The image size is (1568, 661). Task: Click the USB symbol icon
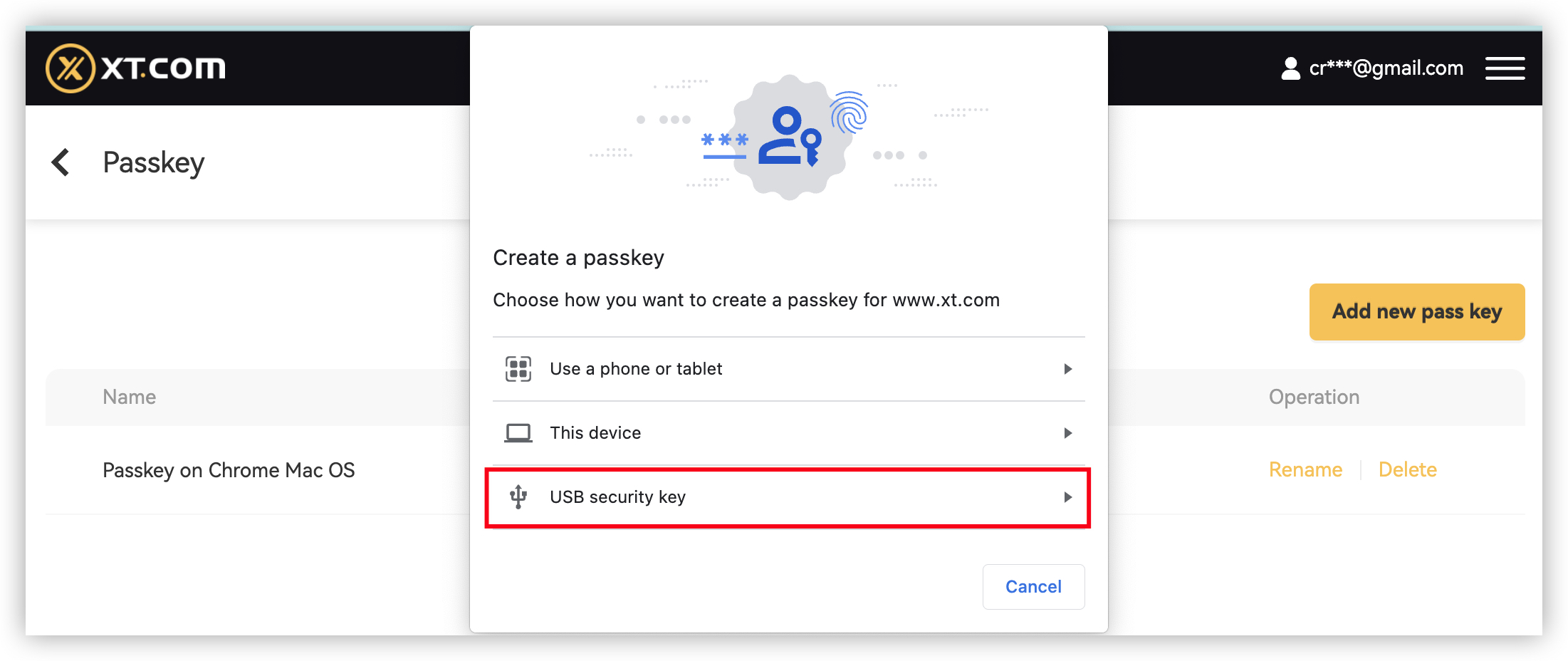click(518, 497)
